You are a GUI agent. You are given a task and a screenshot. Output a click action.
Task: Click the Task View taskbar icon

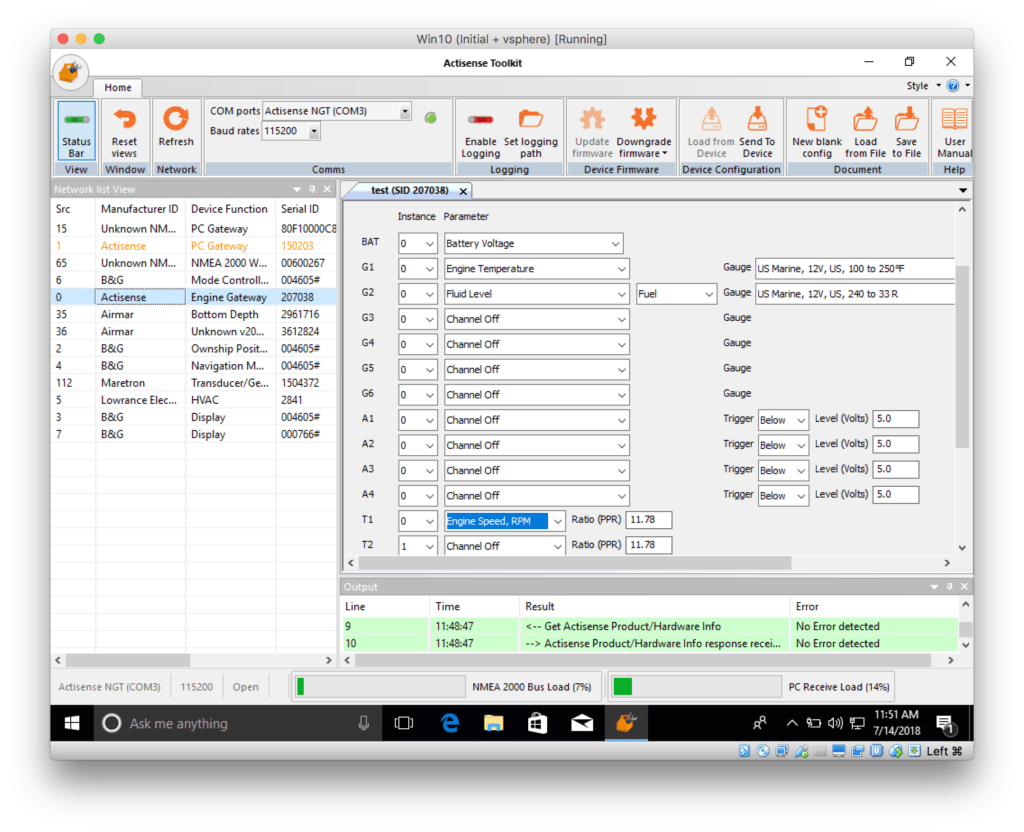pos(404,723)
